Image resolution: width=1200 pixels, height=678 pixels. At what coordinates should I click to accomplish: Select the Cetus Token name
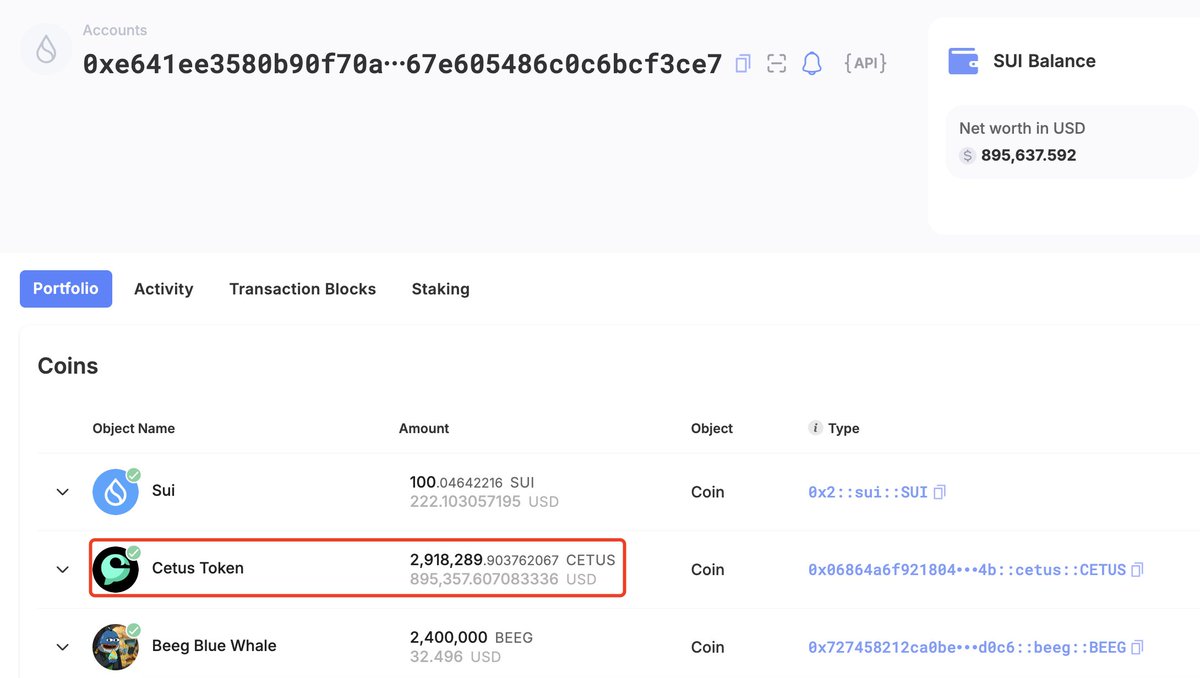(198, 568)
